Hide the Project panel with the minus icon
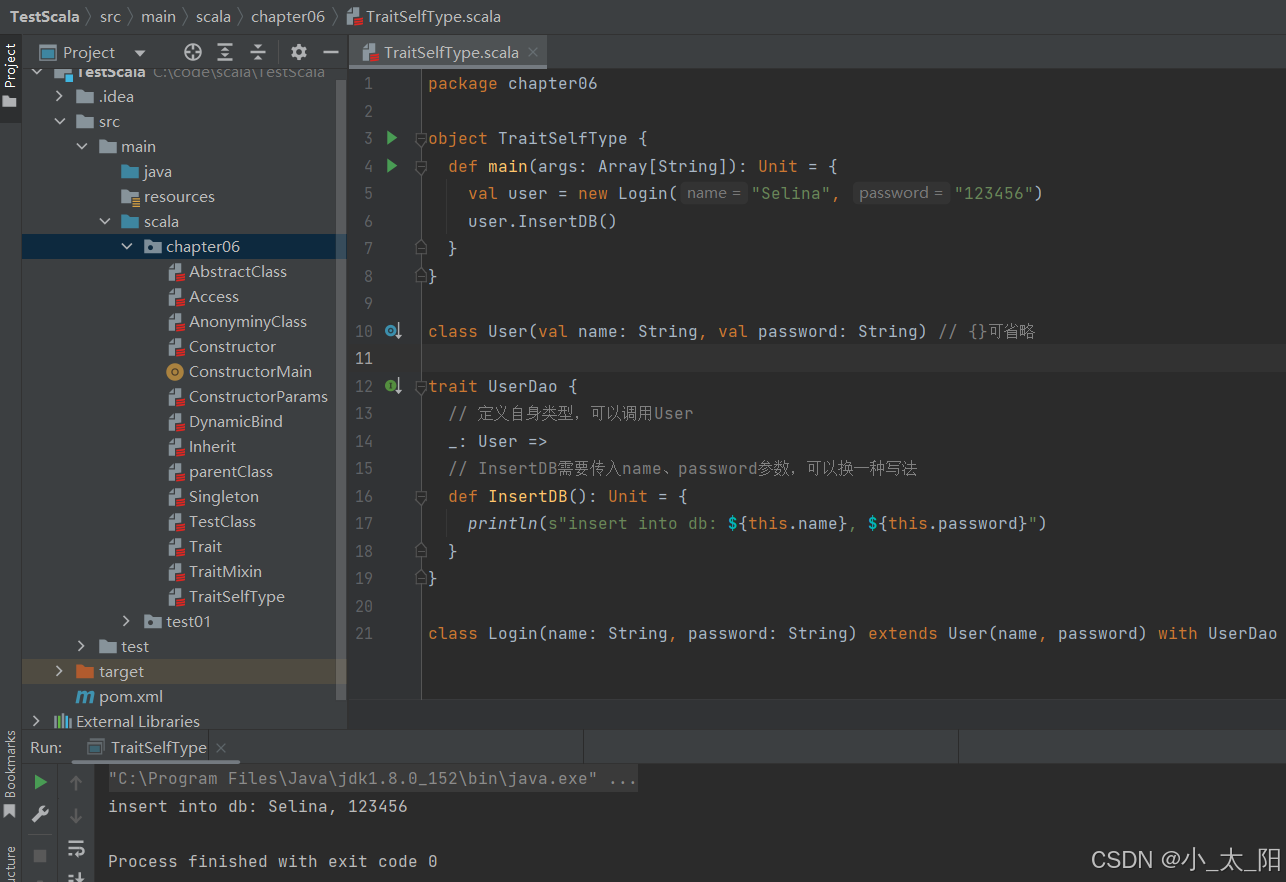Screen dimensions: 1286x882 click(330, 52)
